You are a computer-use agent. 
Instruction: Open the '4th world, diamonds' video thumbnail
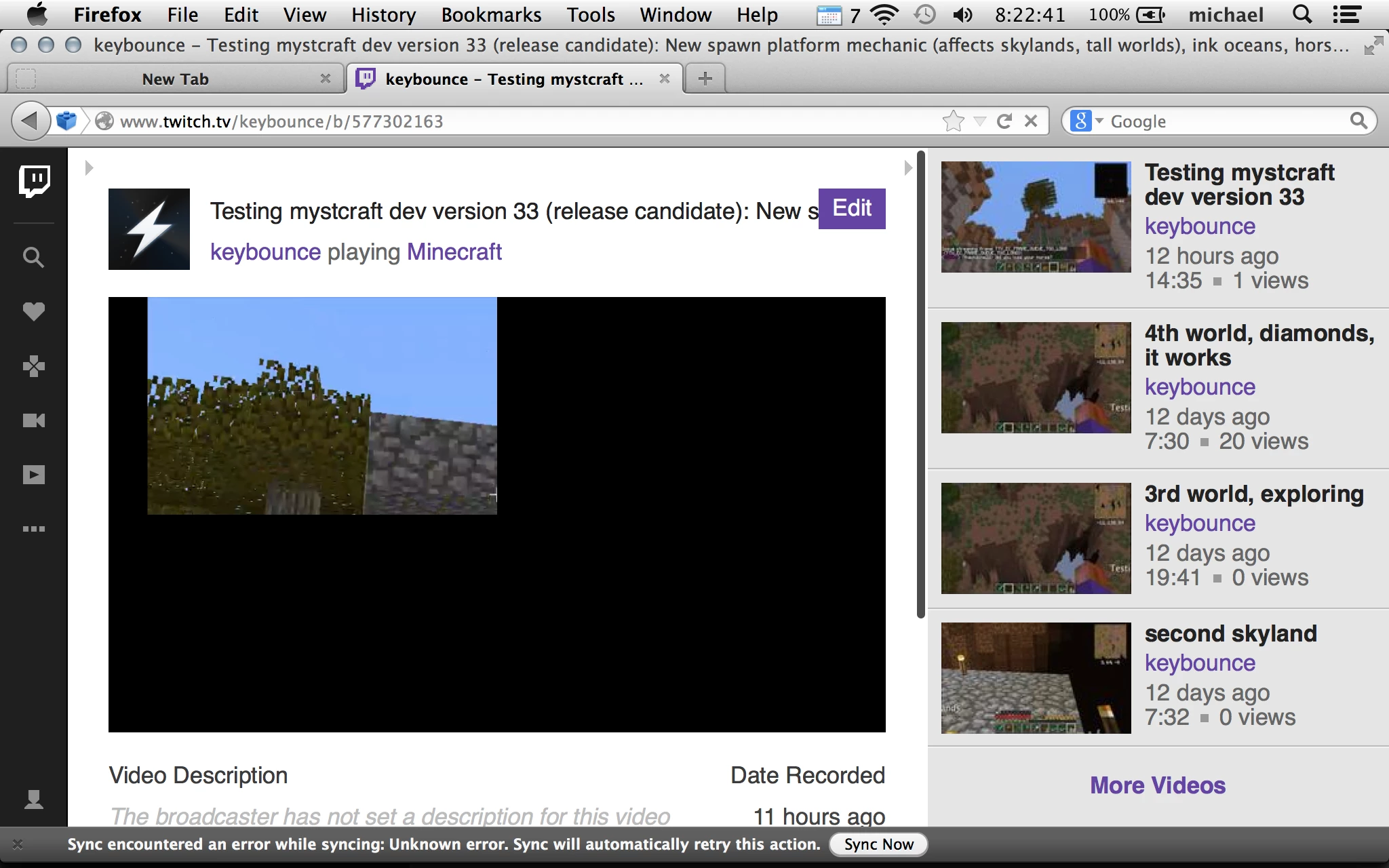(1036, 378)
